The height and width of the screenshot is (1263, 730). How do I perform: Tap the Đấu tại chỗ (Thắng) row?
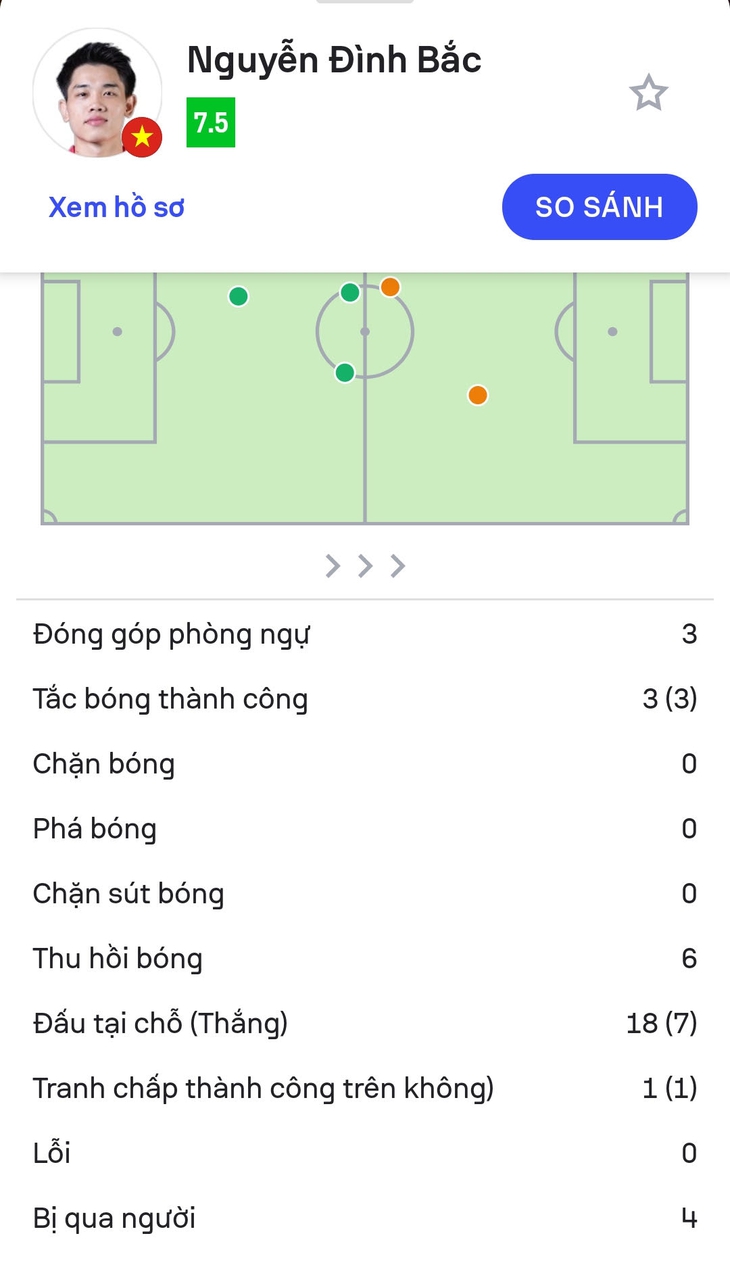click(365, 1024)
